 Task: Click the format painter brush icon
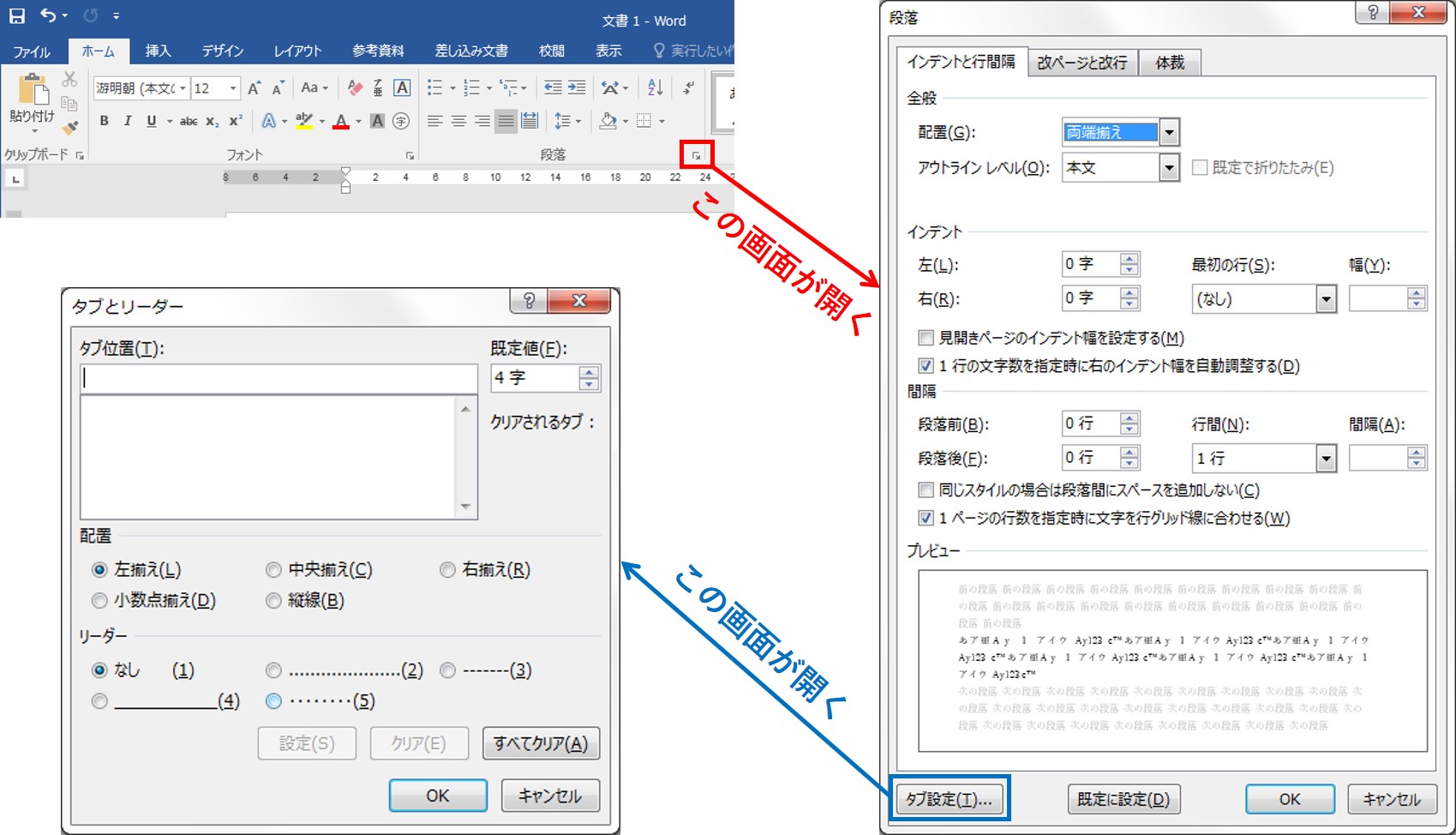(x=70, y=127)
